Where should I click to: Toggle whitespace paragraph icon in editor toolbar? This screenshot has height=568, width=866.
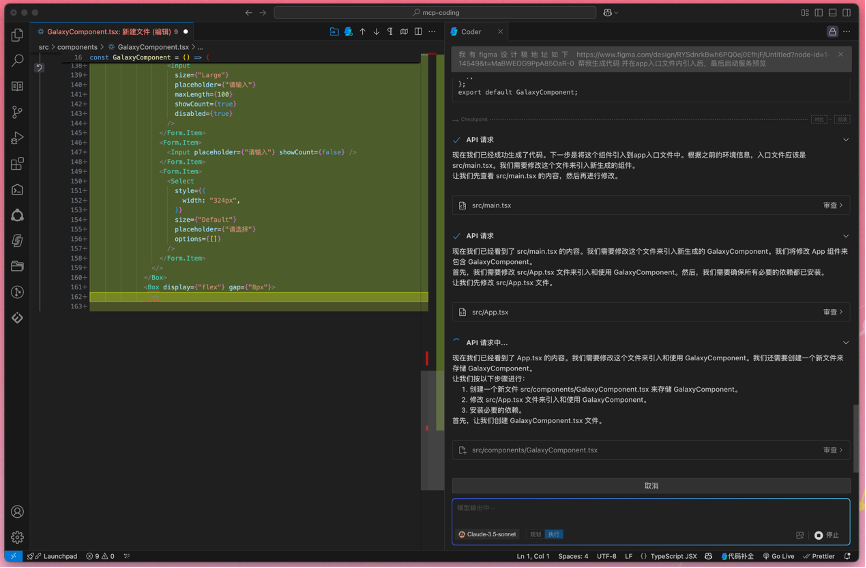(390, 31)
